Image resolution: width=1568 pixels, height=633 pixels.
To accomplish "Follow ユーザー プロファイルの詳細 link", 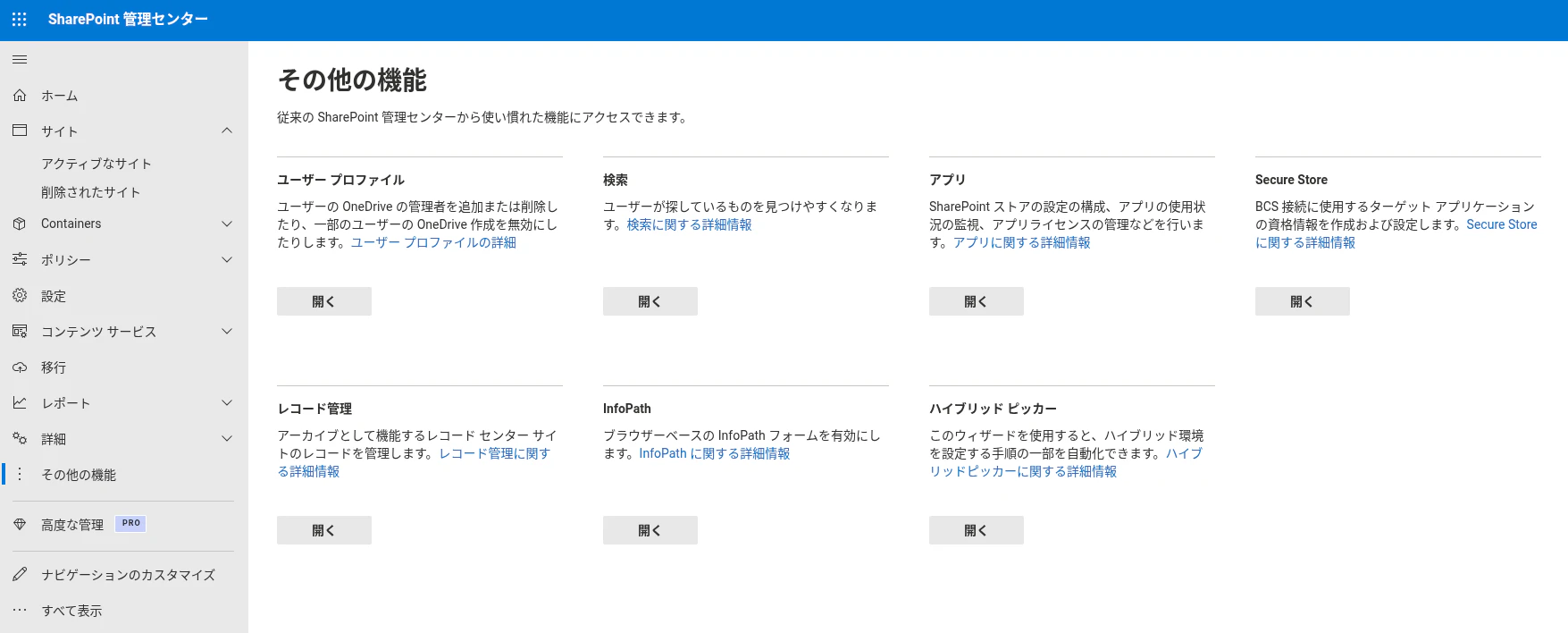I will [433, 242].
